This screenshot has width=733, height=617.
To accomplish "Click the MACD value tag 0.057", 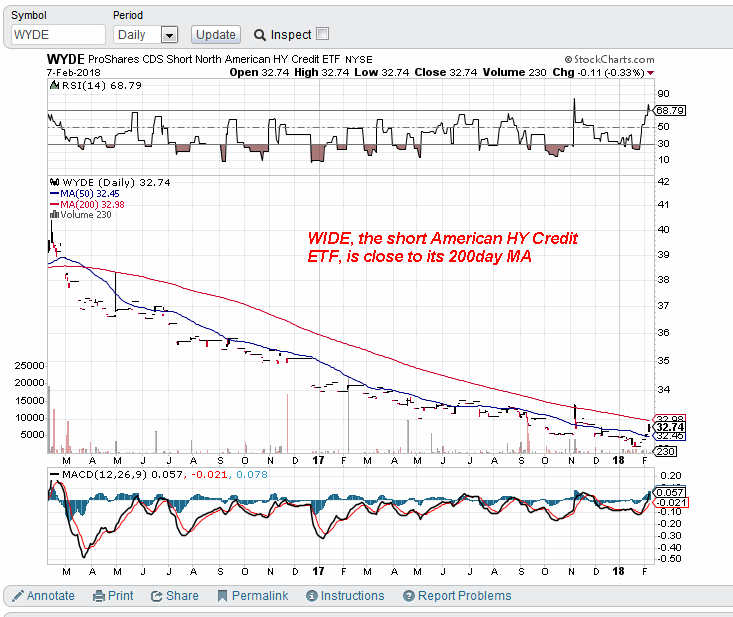I will point(670,492).
